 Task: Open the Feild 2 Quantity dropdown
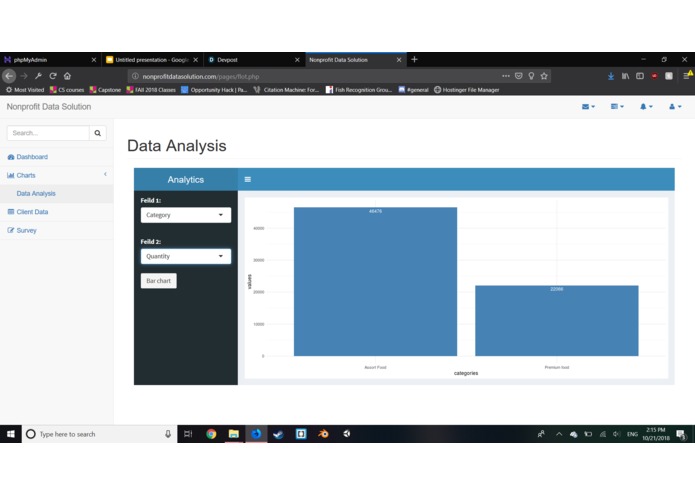pyautogui.click(x=186, y=256)
